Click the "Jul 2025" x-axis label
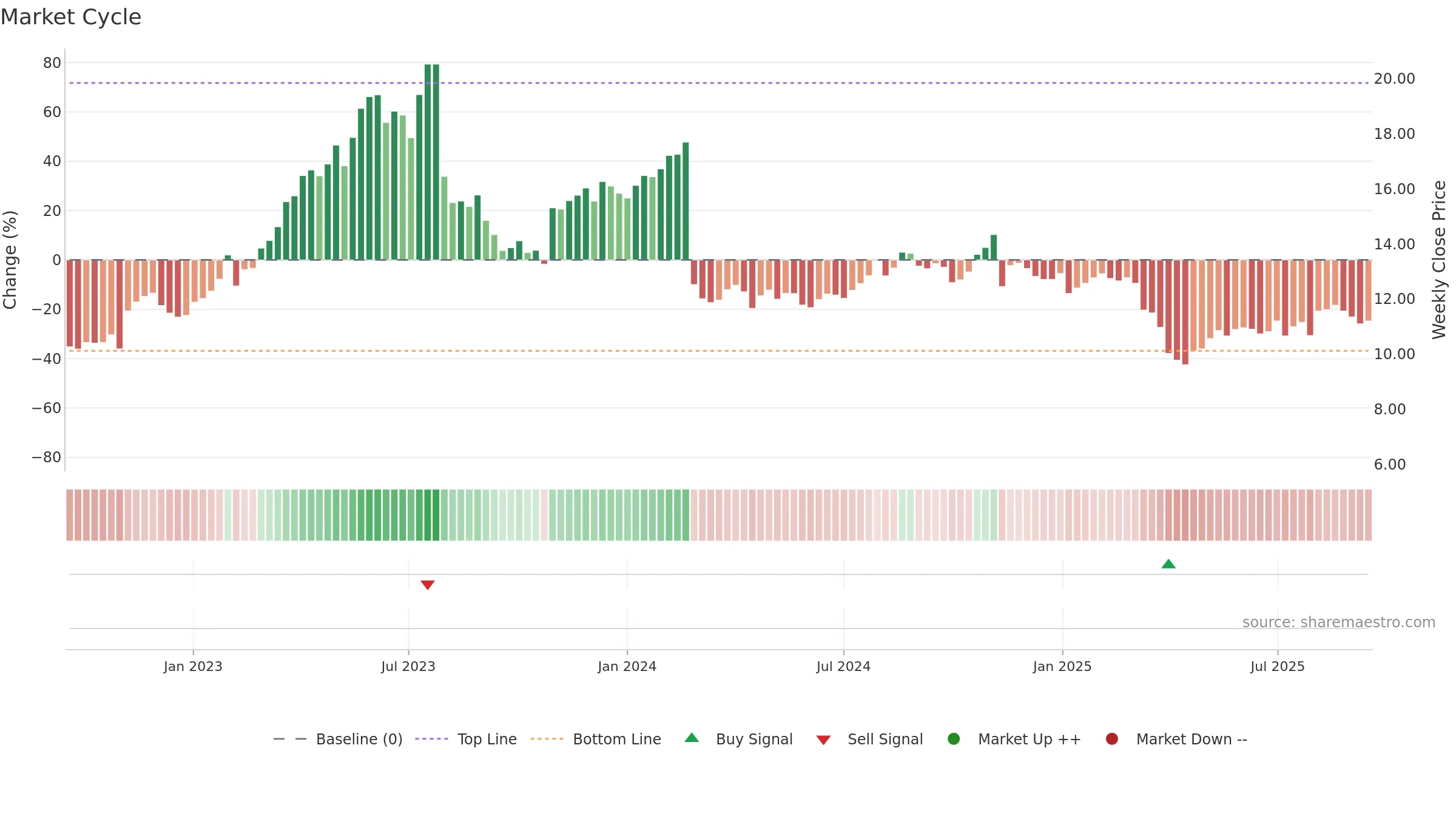Viewport: 1456px width, 819px height. tap(1278, 667)
